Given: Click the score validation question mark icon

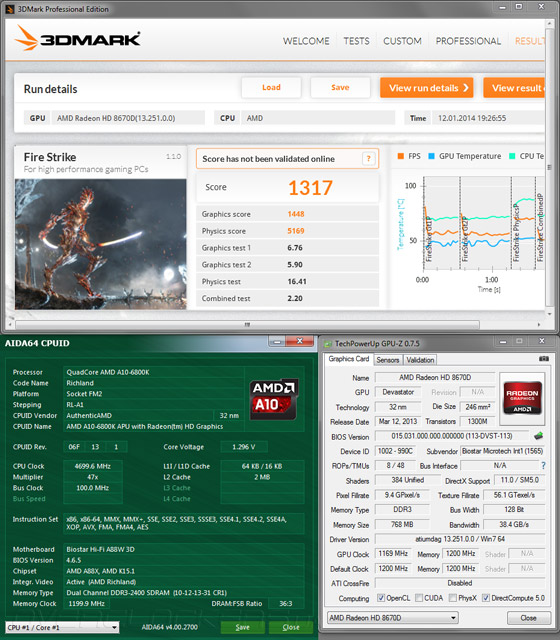Looking at the screenshot, I should [x=369, y=159].
